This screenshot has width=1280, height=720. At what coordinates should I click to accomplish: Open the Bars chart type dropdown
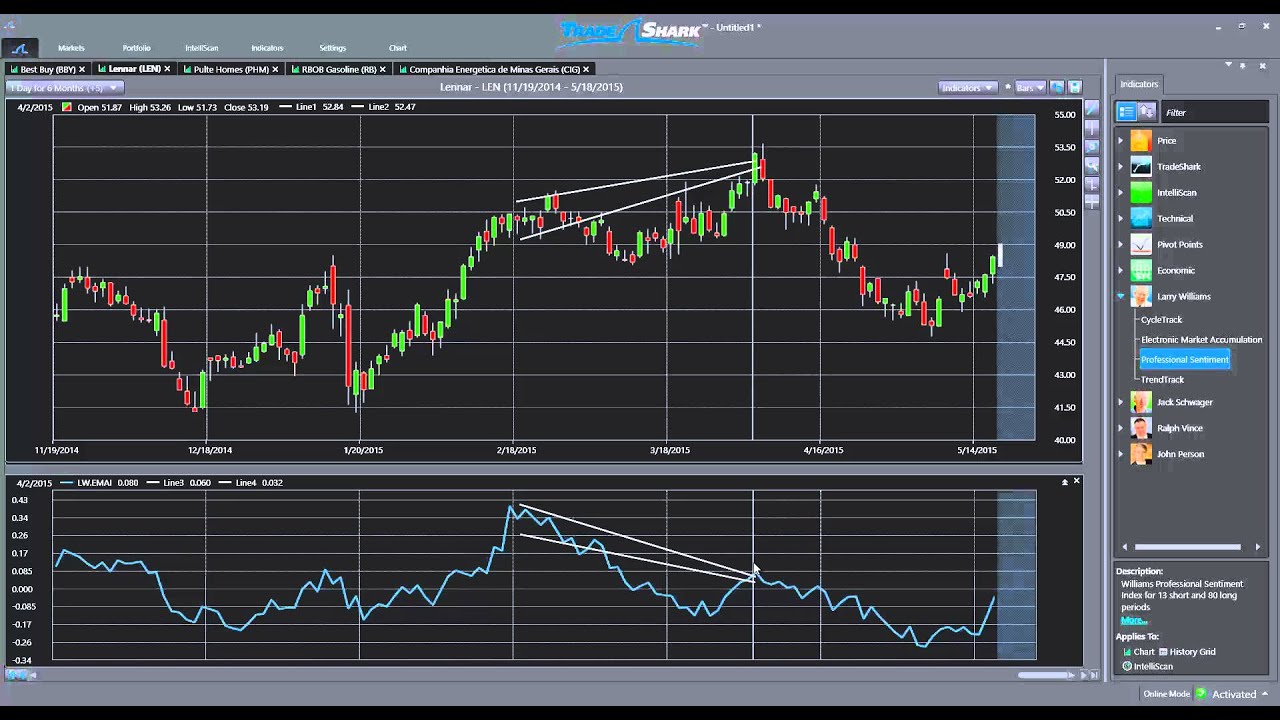[1030, 87]
